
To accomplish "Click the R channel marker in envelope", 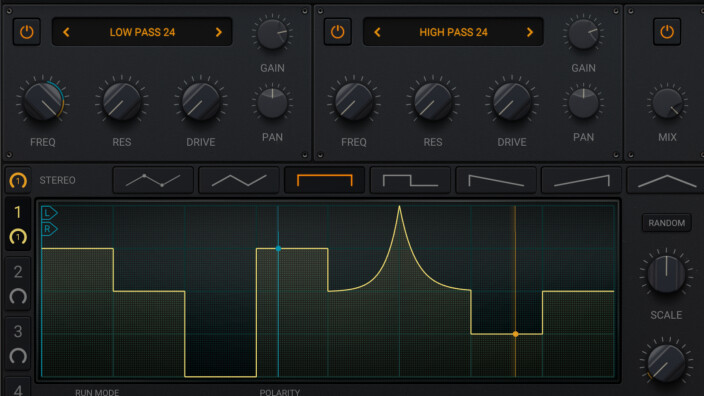I will [49, 229].
